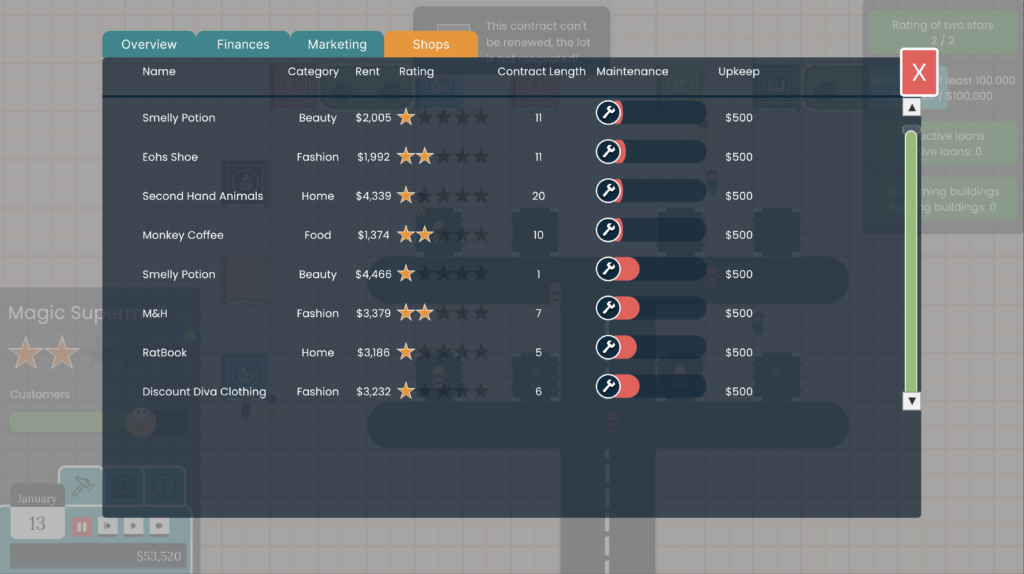The image size is (1024, 574).
Task: Set game to fastest speed
Action: tap(158, 525)
